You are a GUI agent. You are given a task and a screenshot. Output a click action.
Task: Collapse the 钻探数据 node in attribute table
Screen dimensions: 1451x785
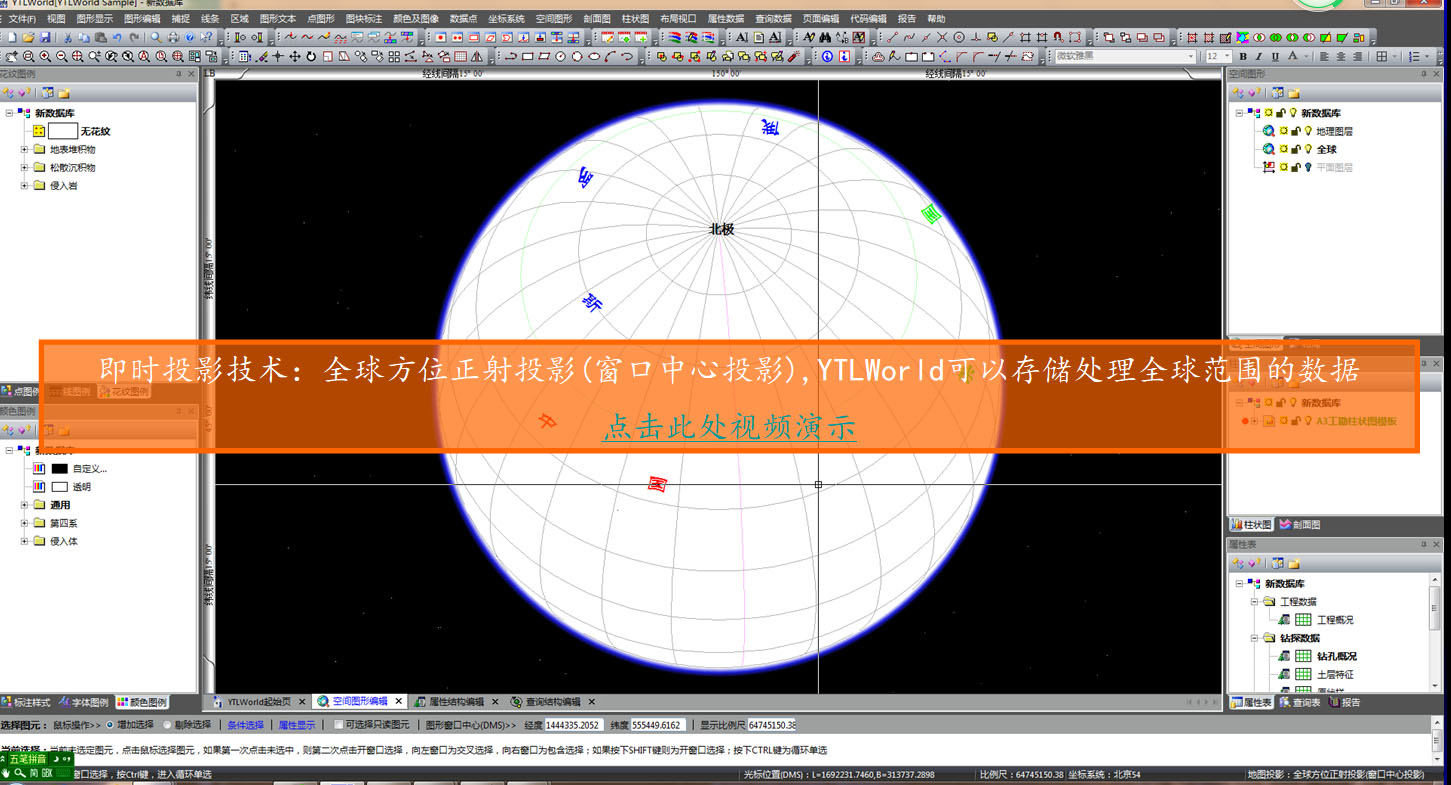coord(1255,638)
